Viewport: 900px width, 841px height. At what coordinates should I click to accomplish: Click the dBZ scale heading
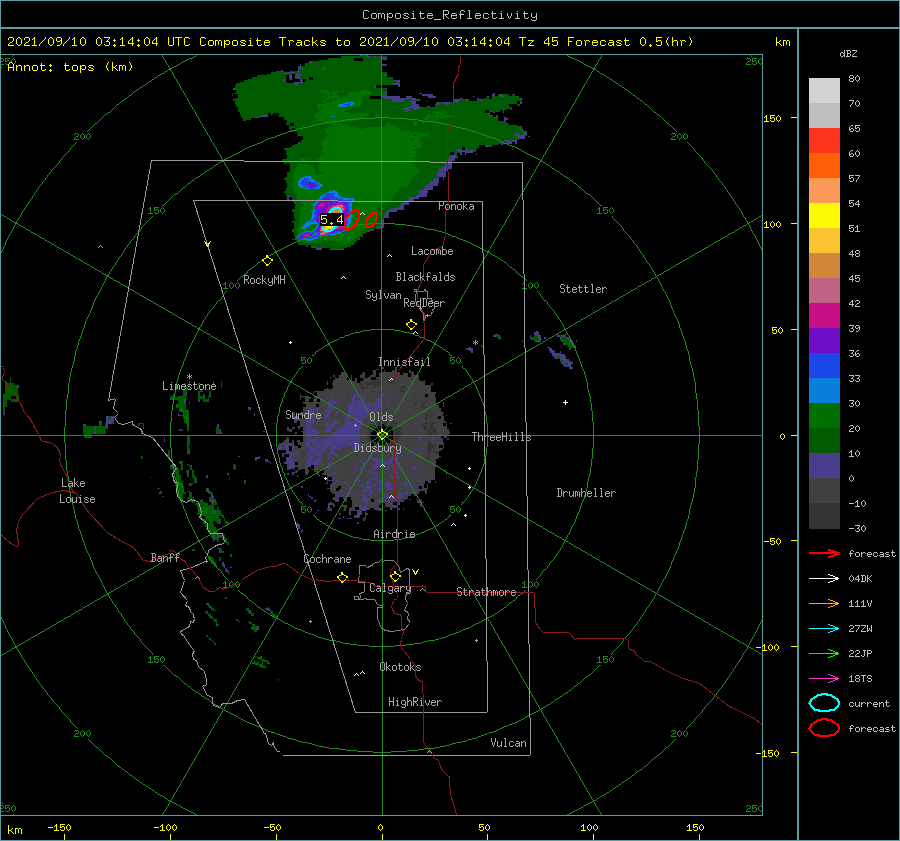848,53
